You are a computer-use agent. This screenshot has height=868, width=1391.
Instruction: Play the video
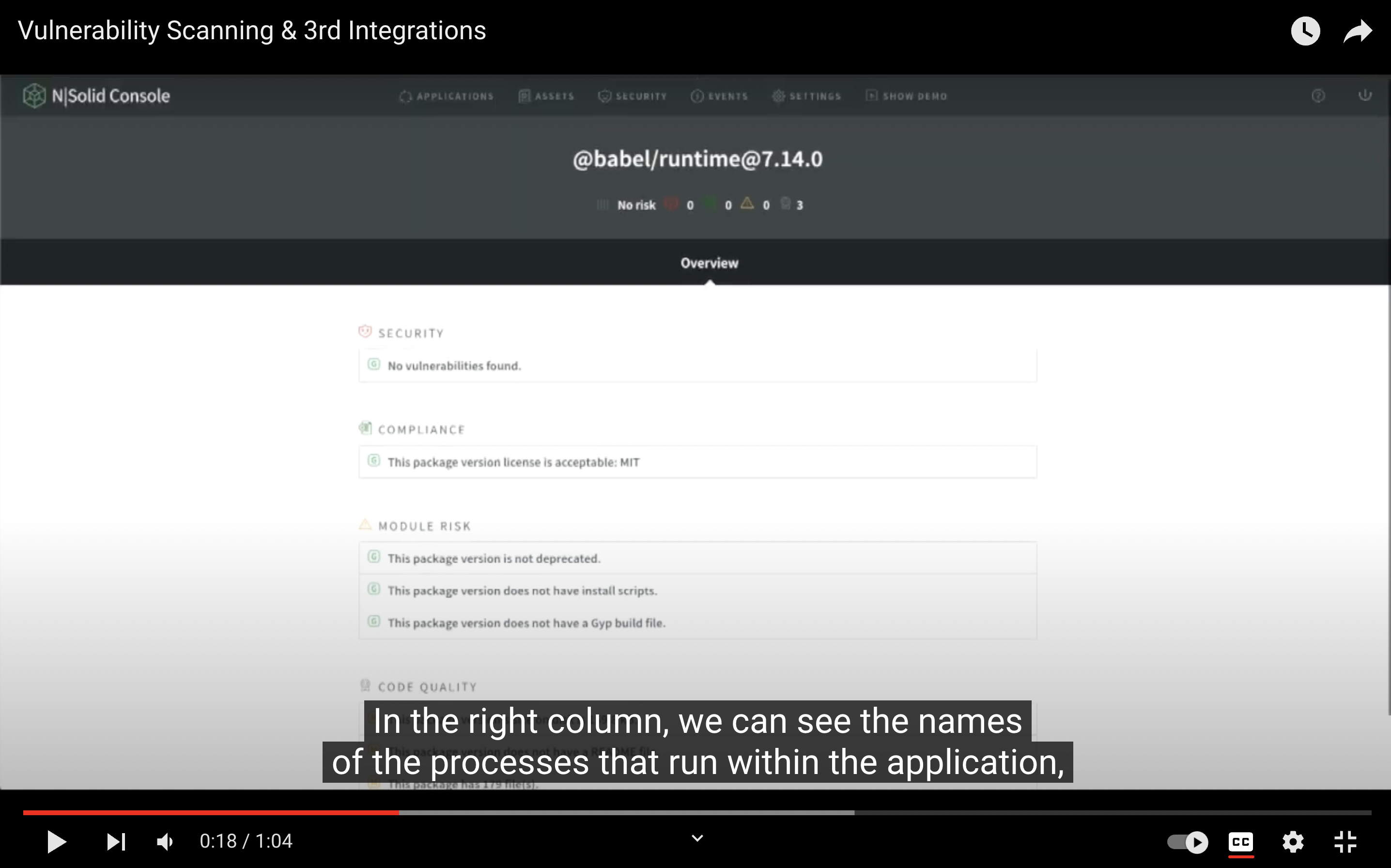[x=56, y=841]
